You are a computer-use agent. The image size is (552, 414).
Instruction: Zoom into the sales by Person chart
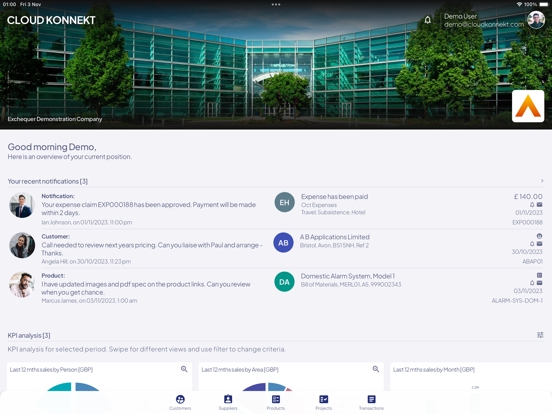(184, 369)
